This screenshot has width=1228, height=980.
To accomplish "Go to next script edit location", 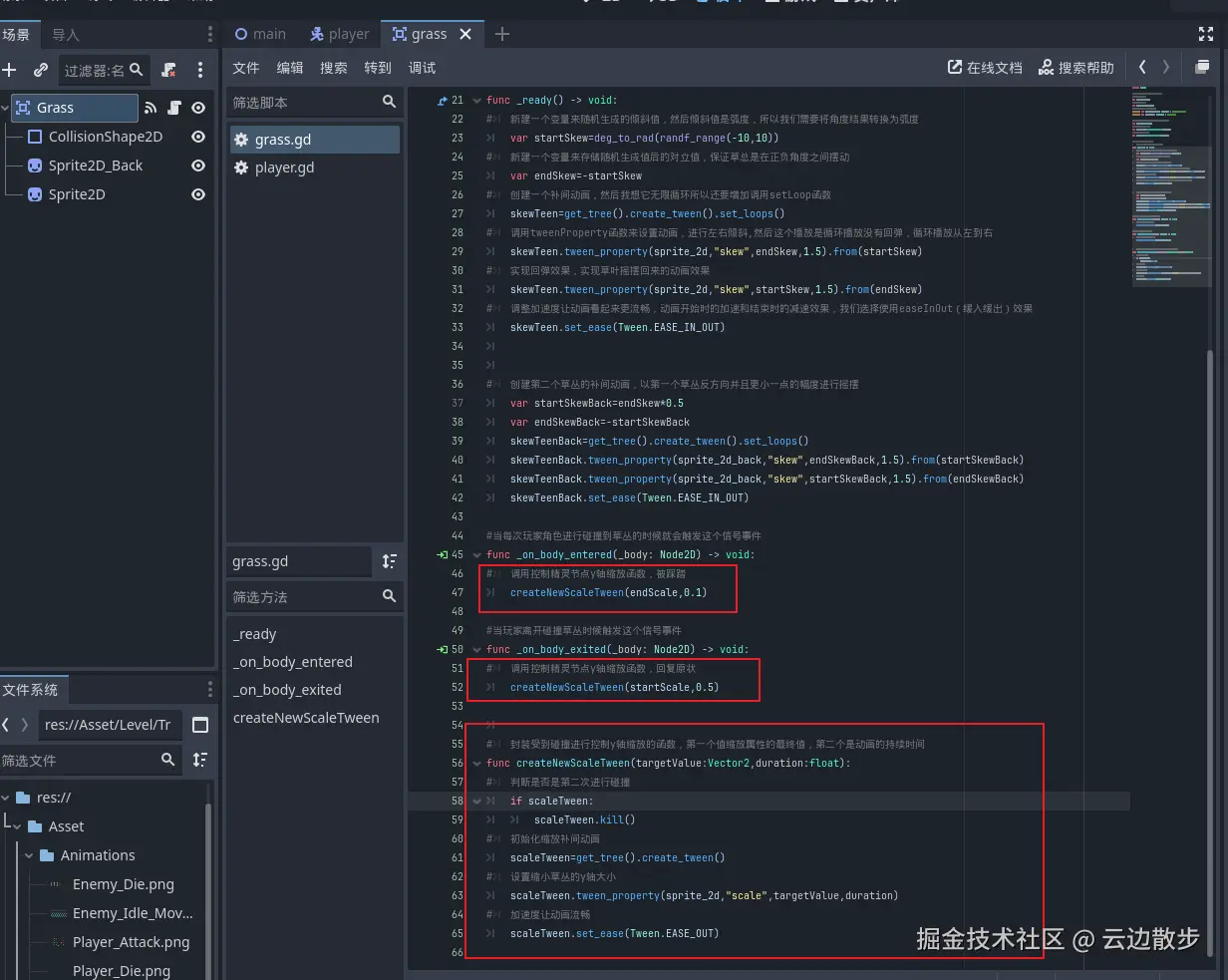I will (x=1166, y=67).
